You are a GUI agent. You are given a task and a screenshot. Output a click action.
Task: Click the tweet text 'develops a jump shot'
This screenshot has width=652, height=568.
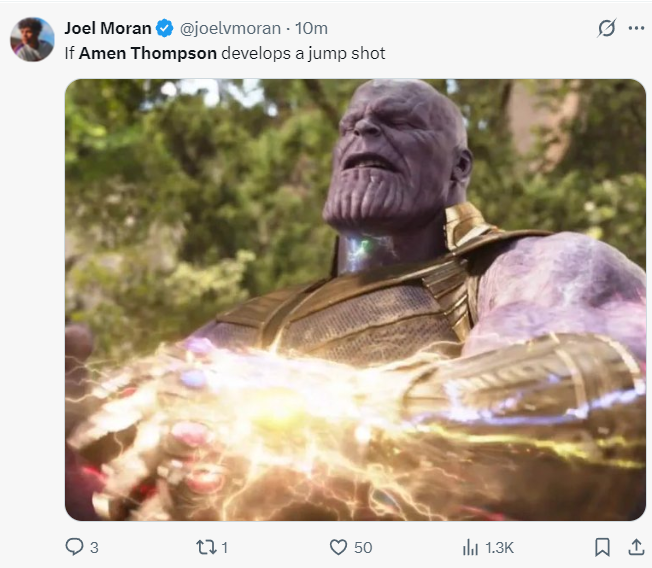304,53
